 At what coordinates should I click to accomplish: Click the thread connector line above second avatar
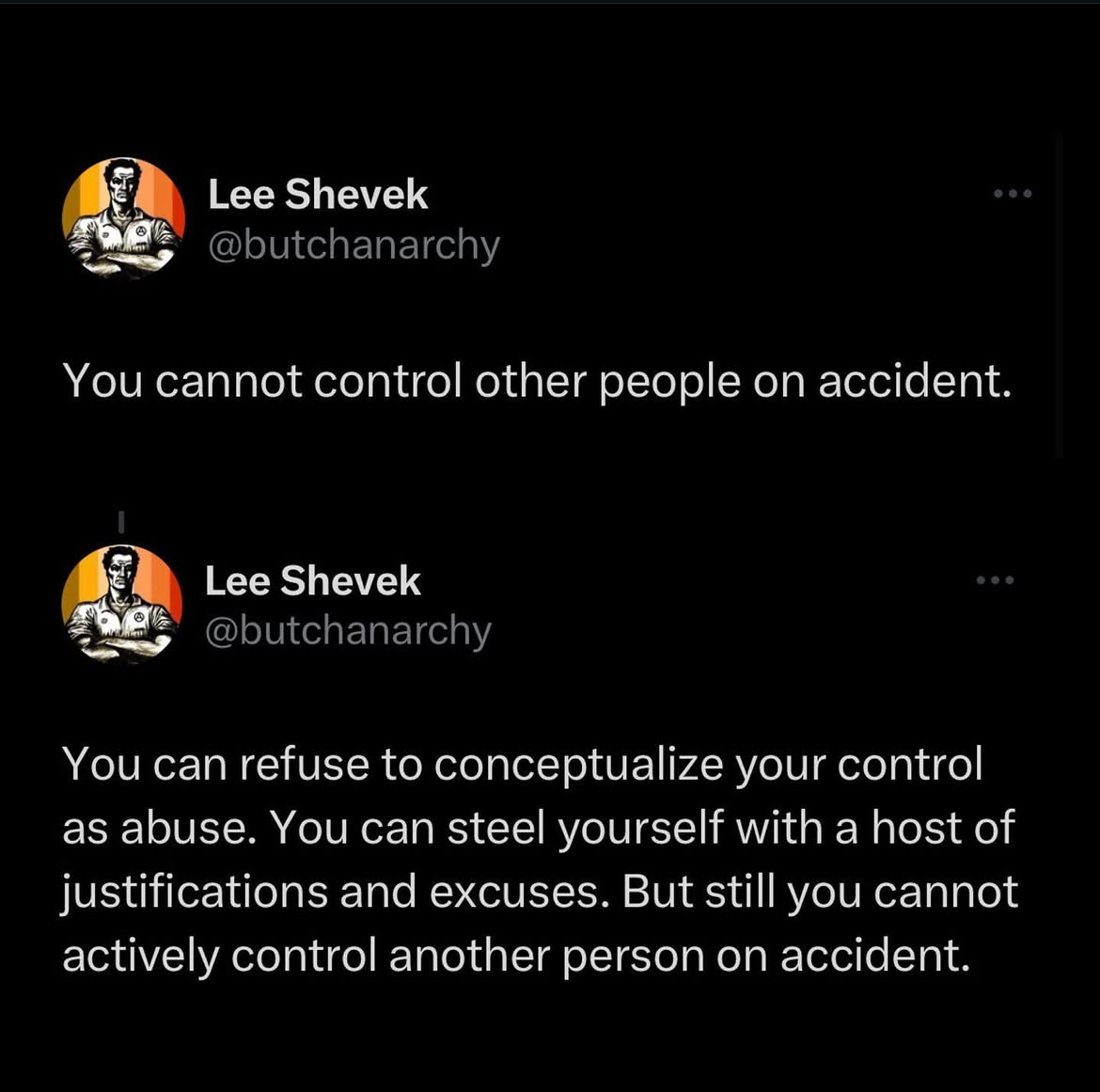[x=121, y=521]
